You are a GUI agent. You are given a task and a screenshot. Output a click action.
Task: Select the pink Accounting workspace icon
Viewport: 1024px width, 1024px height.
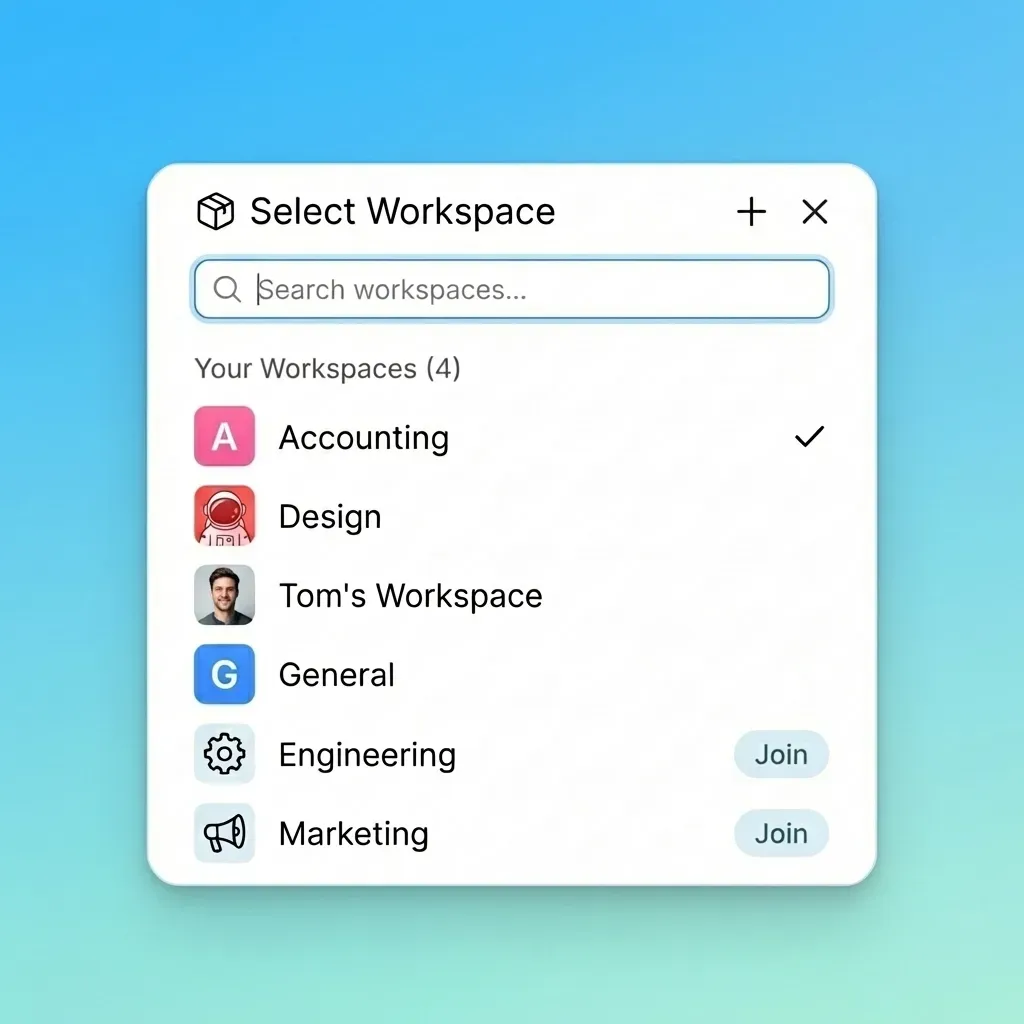[x=224, y=436]
